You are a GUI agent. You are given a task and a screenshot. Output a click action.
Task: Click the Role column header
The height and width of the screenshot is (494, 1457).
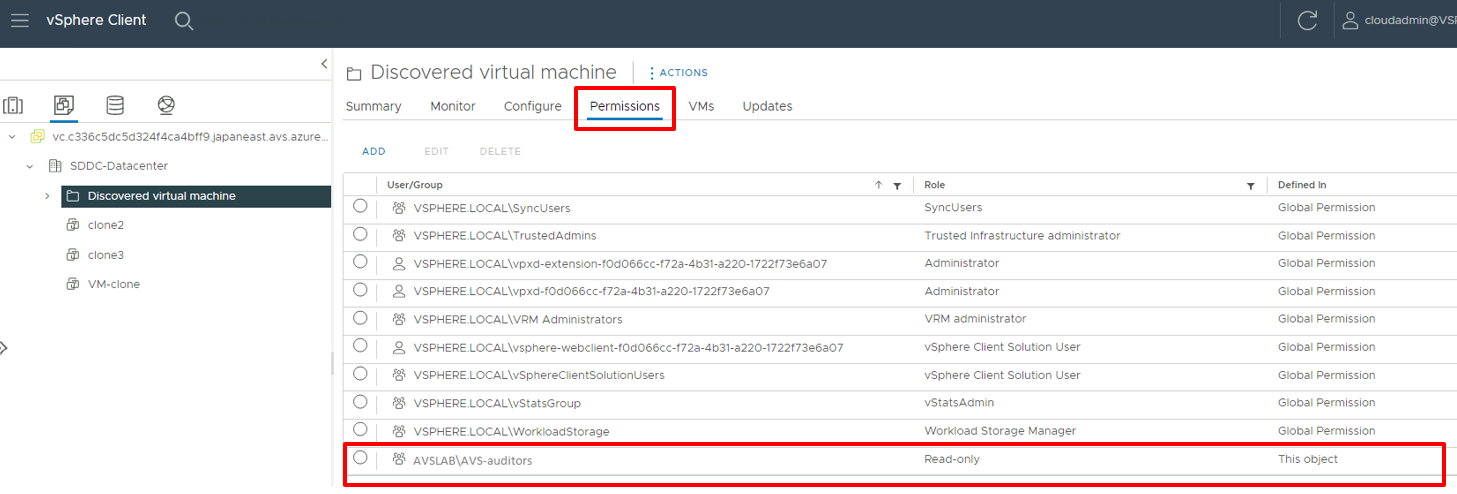point(934,185)
